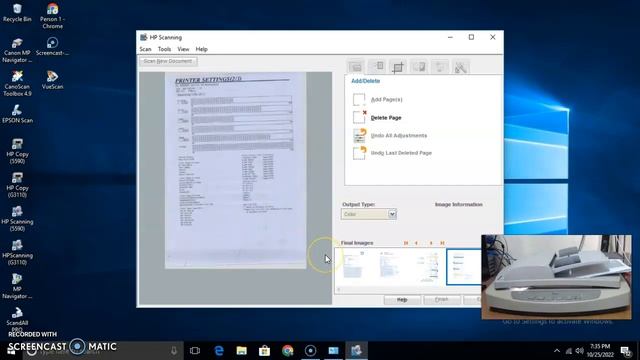Open File Explorer from the taskbar
This screenshot has height=360, width=640.
point(242,351)
